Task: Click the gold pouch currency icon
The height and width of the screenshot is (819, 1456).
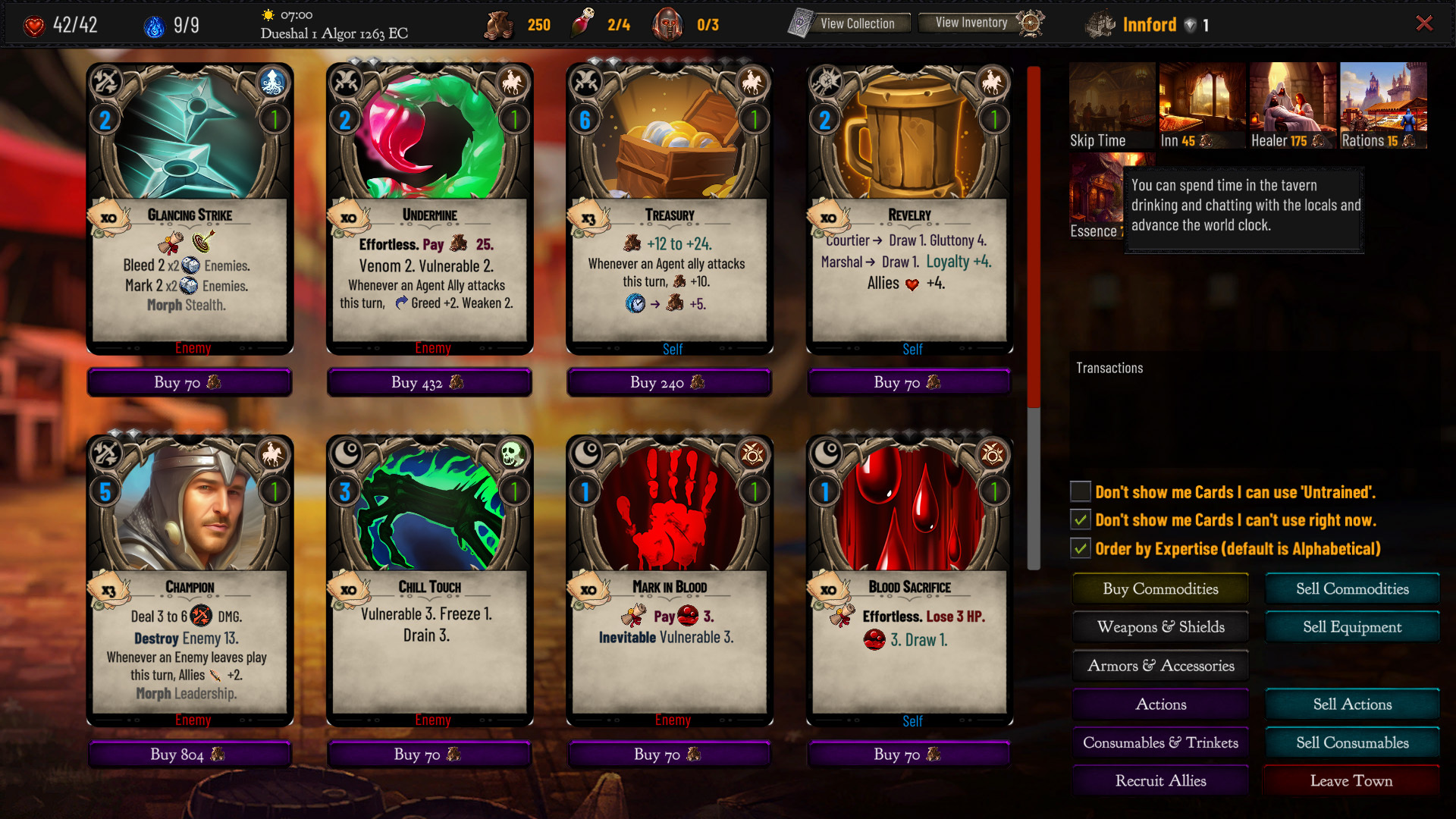Action: tap(499, 25)
